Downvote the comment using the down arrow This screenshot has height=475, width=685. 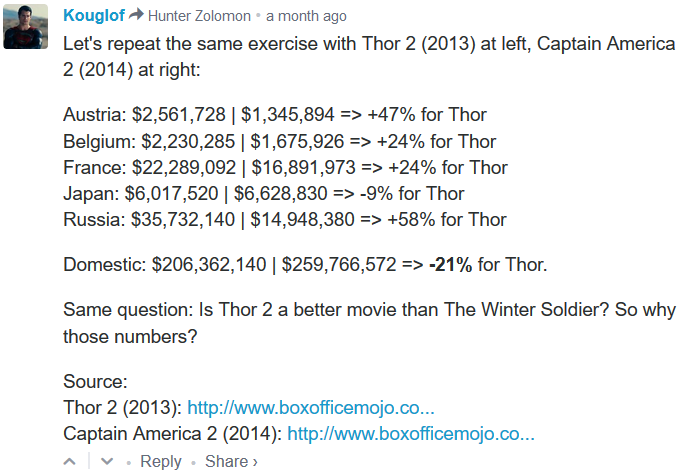(107, 461)
